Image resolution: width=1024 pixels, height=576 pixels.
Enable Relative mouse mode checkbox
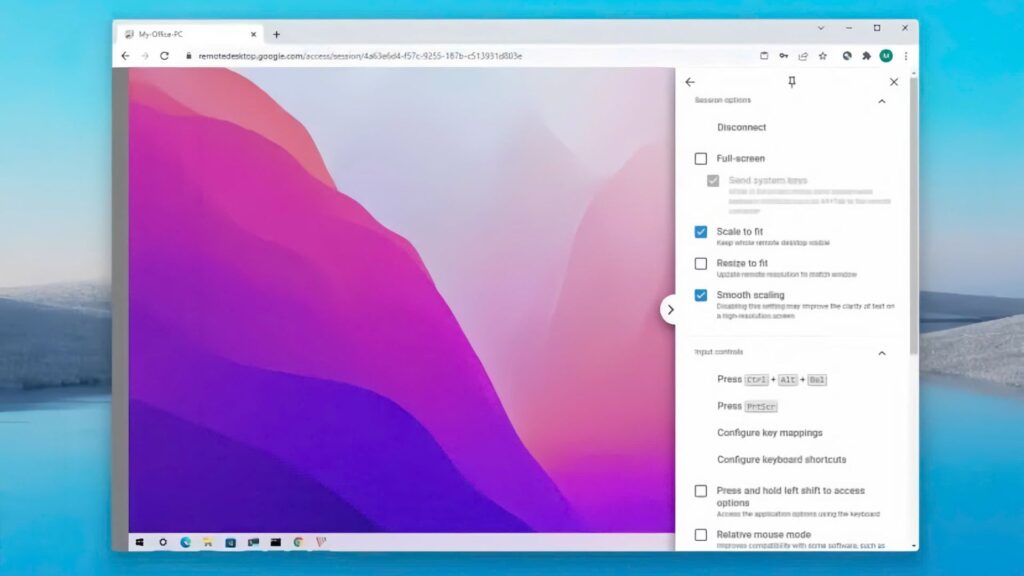701,535
